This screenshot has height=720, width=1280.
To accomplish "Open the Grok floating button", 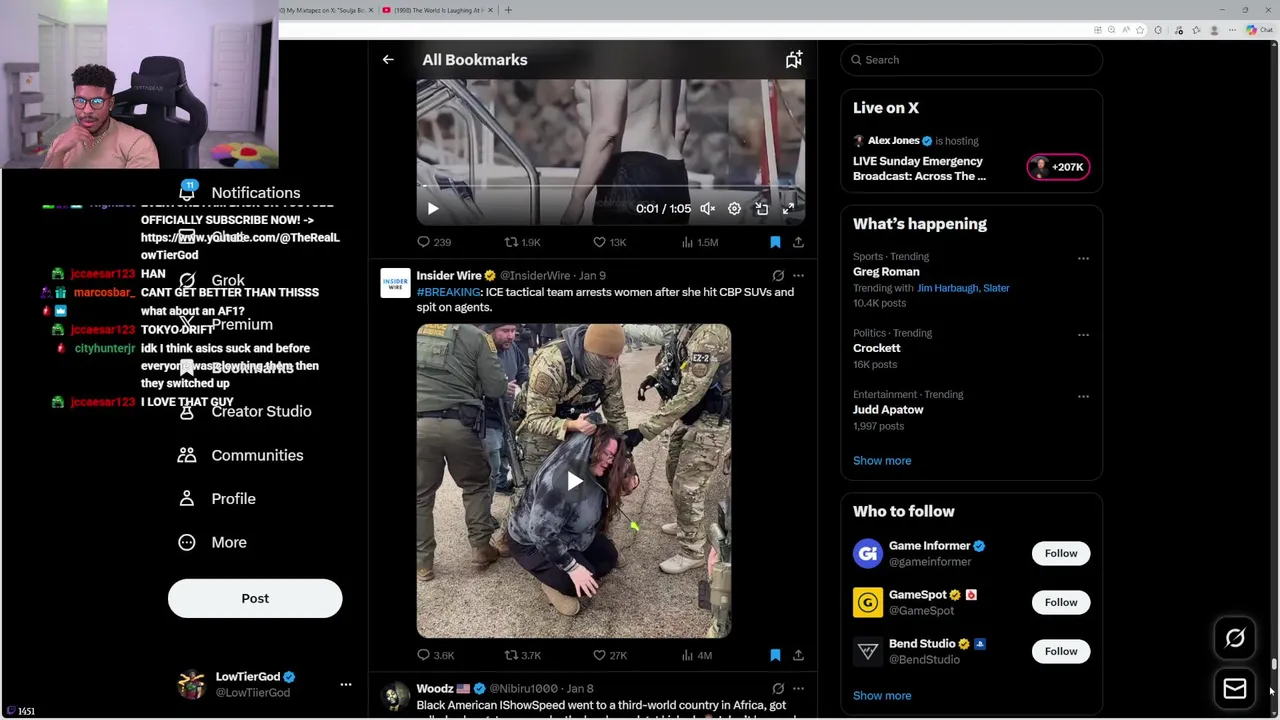I will [1235, 638].
